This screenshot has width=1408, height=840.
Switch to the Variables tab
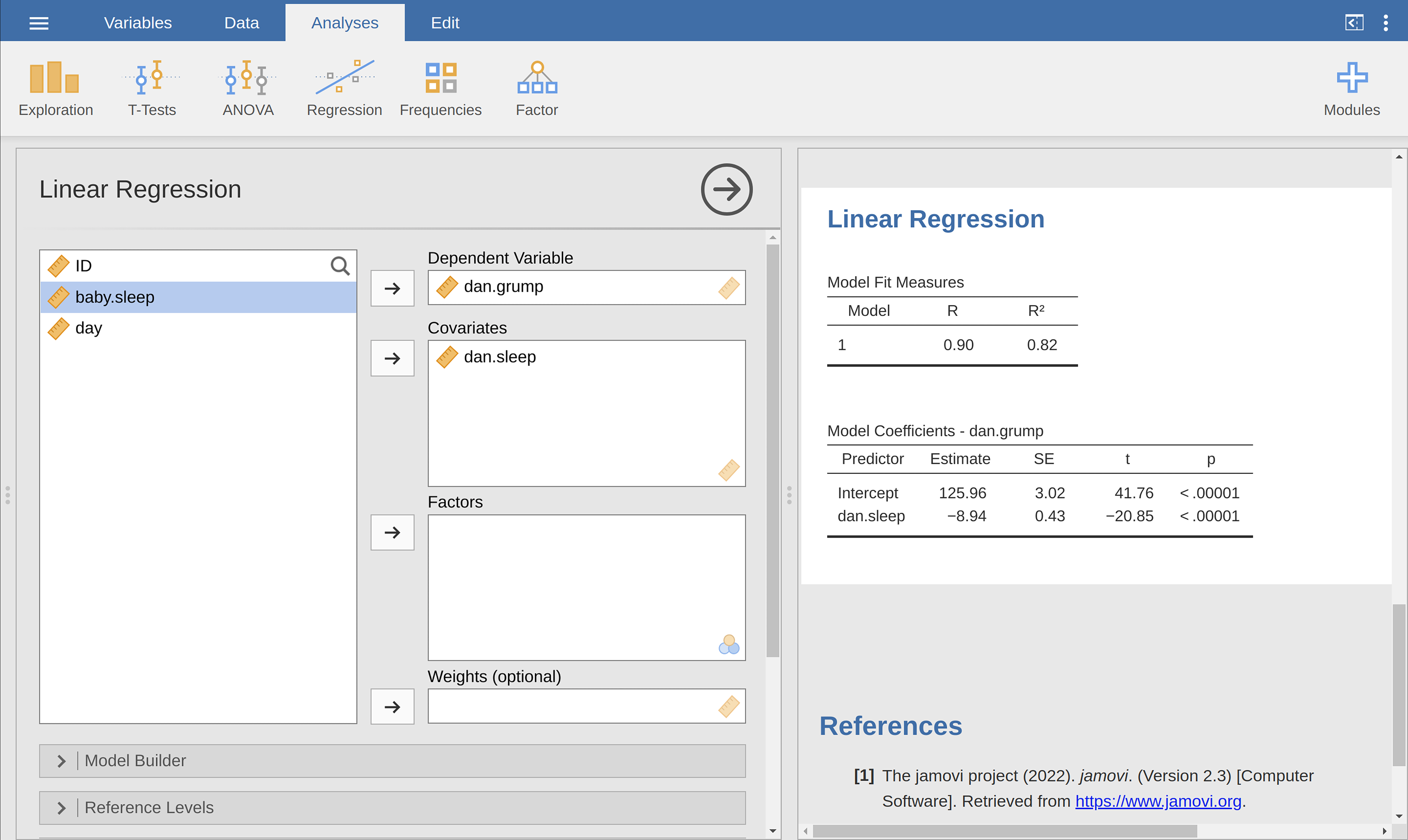pyautogui.click(x=138, y=23)
